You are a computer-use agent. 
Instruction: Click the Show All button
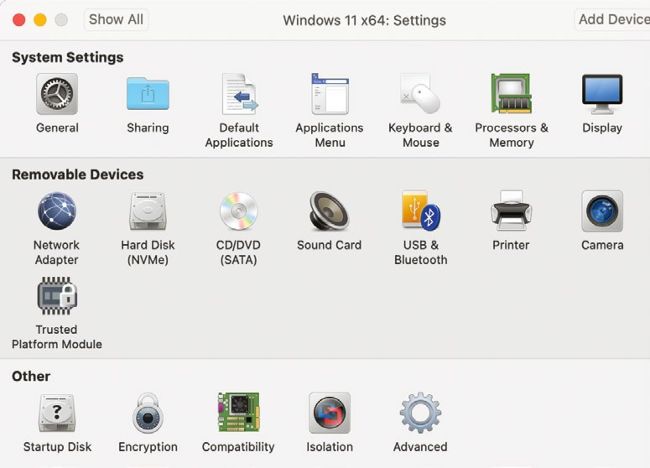click(x=116, y=19)
